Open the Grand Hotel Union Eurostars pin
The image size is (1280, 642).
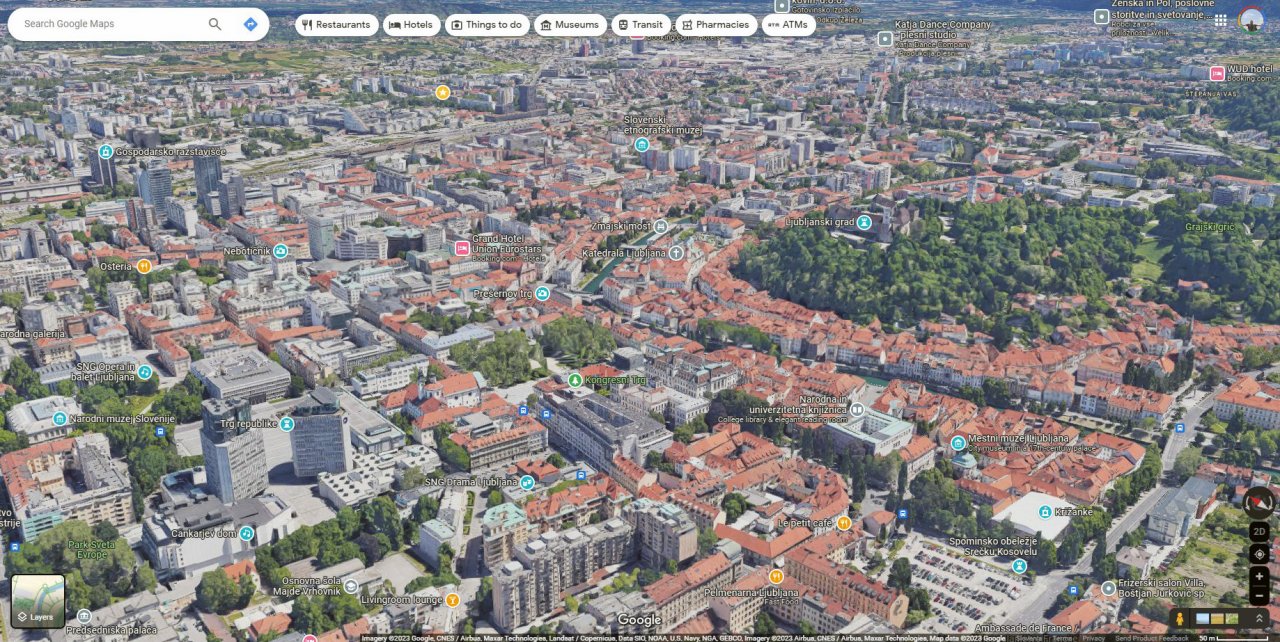click(x=462, y=248)
